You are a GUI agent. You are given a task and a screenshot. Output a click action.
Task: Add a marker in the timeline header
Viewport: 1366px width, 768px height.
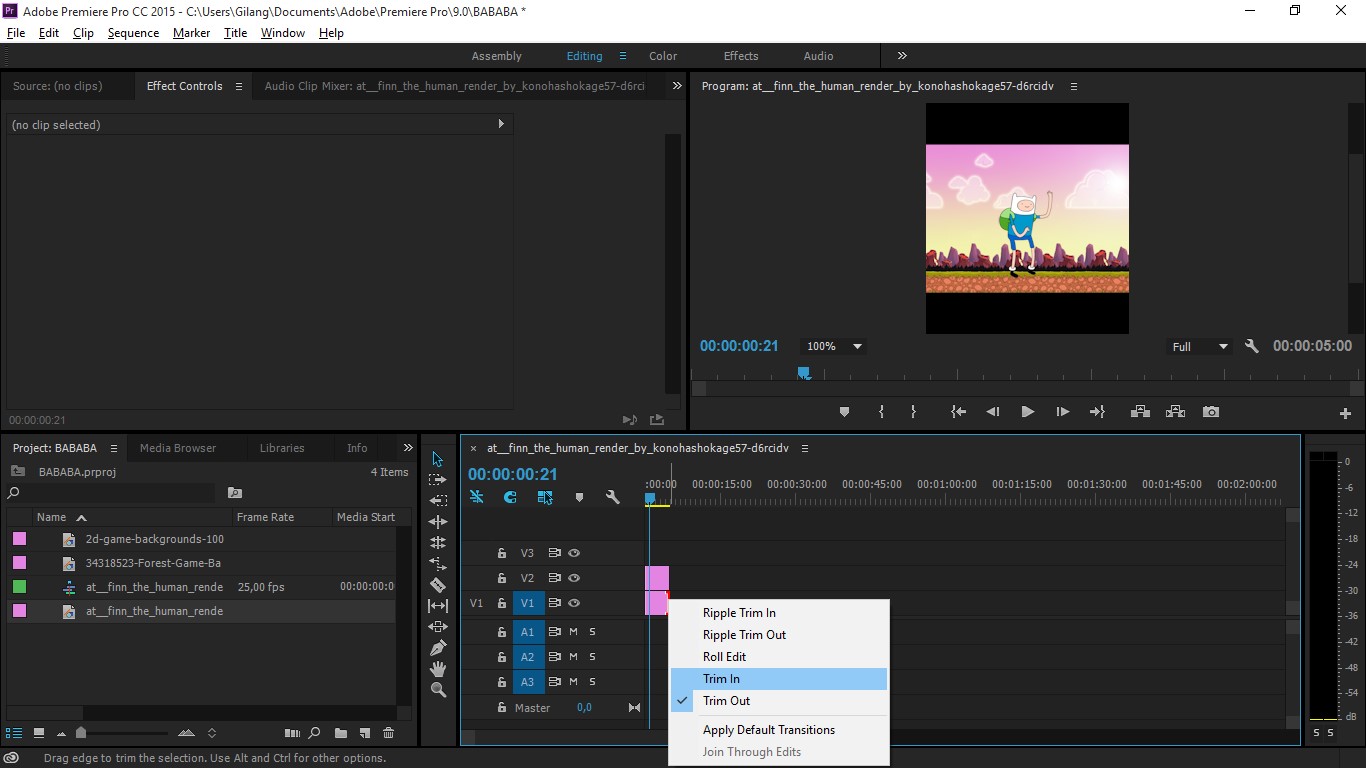pyautogui.click(x=579, y=497)
